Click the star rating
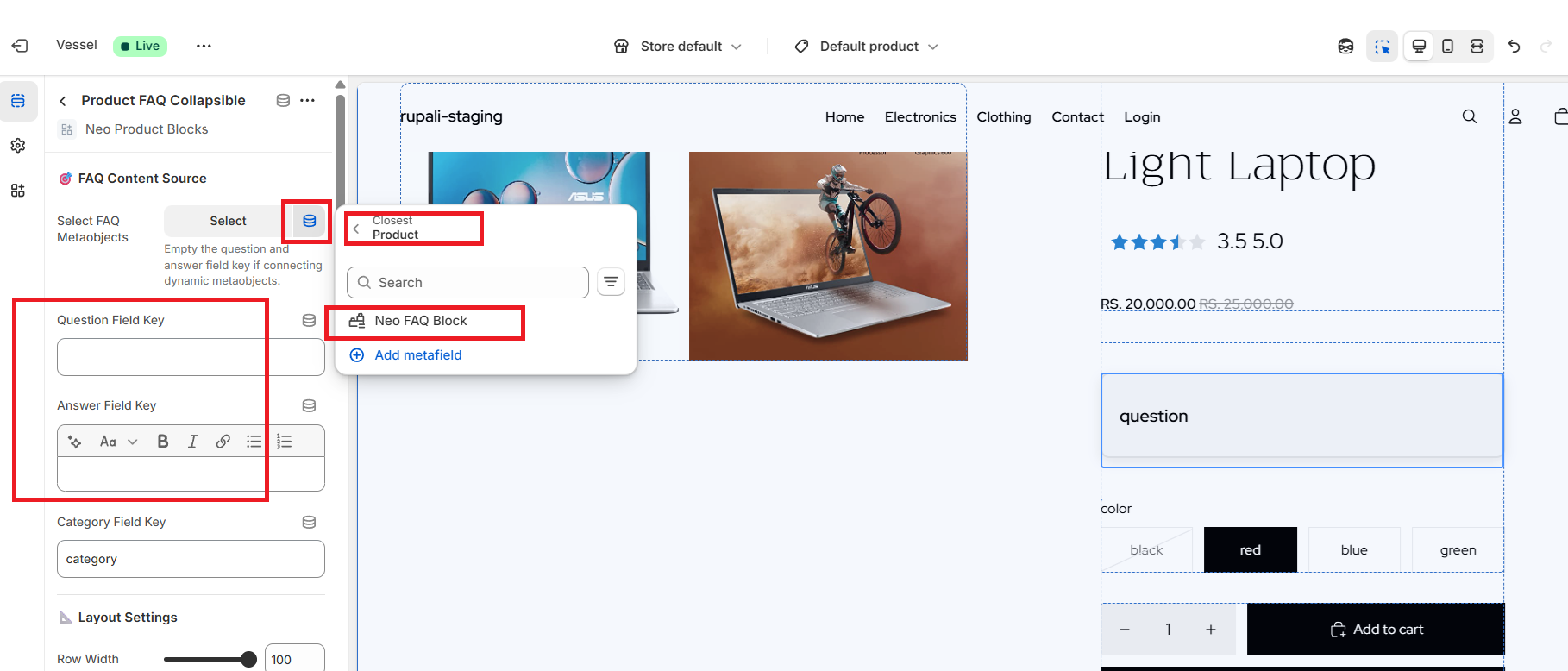Screen dimensions: 1568x671 [1157, 241]
